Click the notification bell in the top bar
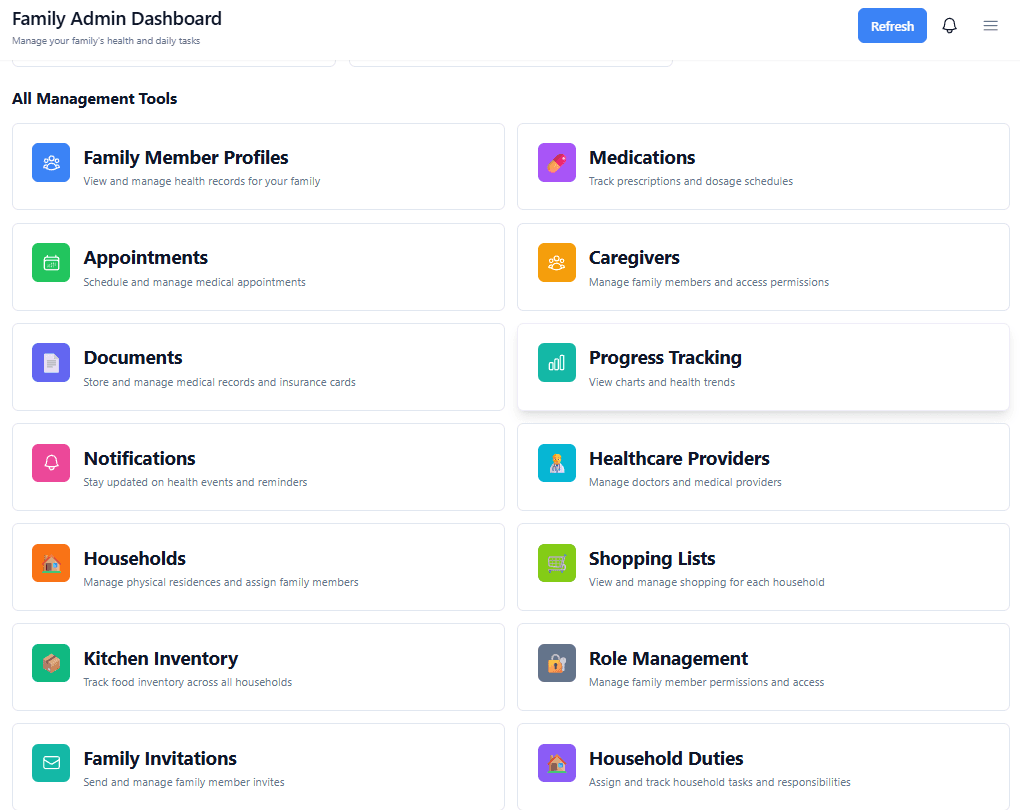The image size is (1020, 810). click(x=949, y=25)
